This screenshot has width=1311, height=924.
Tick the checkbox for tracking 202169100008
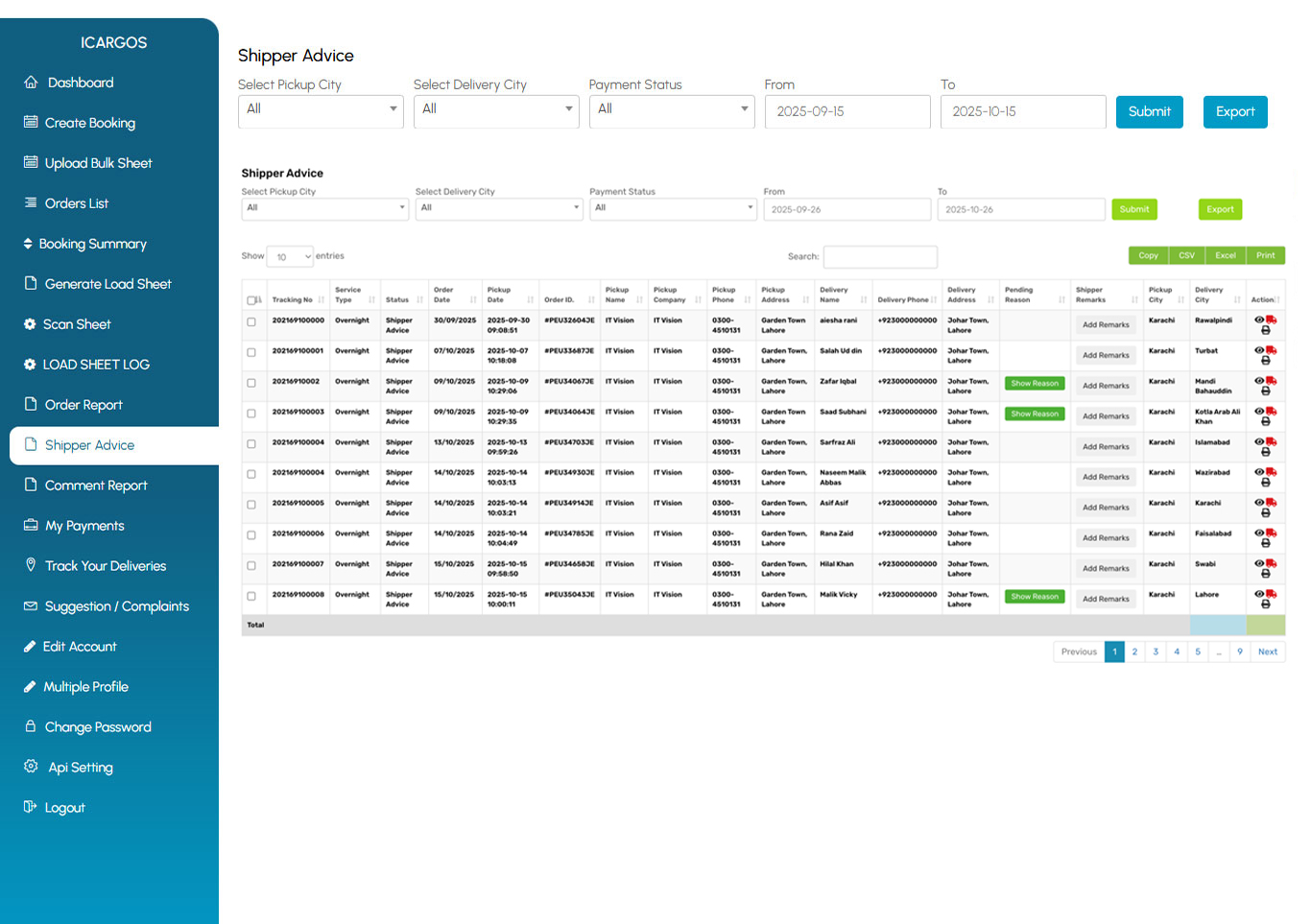[x=251, y=597]
